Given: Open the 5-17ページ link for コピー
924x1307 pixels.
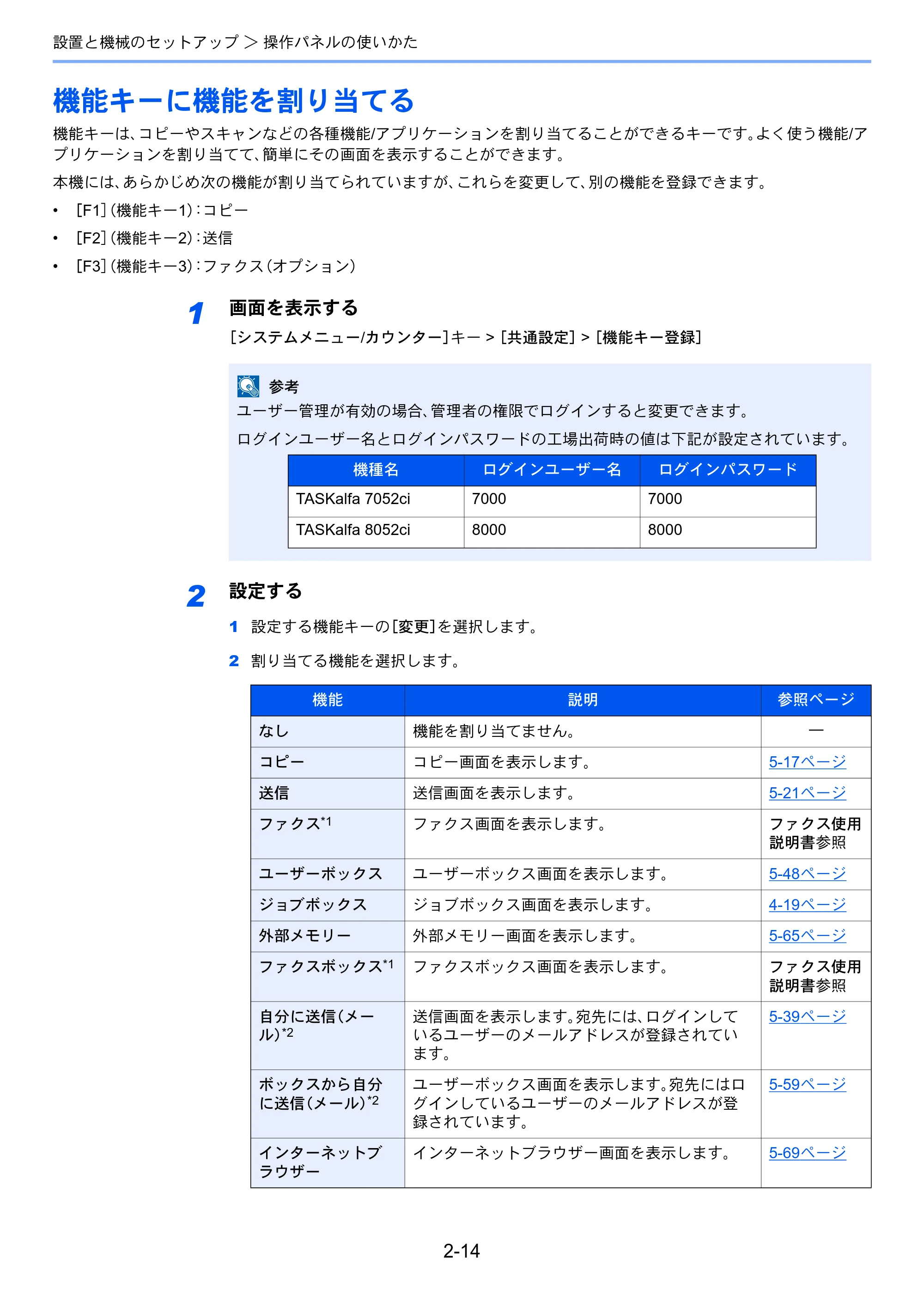Looking at the screenshot, I should [x=807, y=762].
